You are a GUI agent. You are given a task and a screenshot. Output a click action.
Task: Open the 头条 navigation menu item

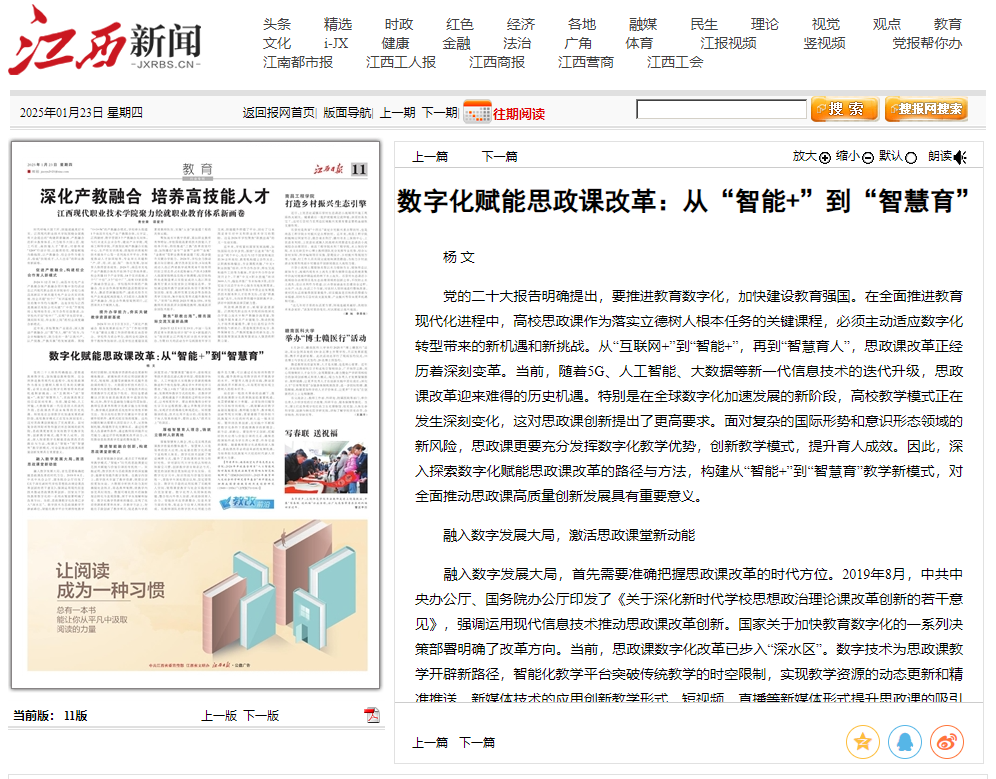[x=277, y=24]
